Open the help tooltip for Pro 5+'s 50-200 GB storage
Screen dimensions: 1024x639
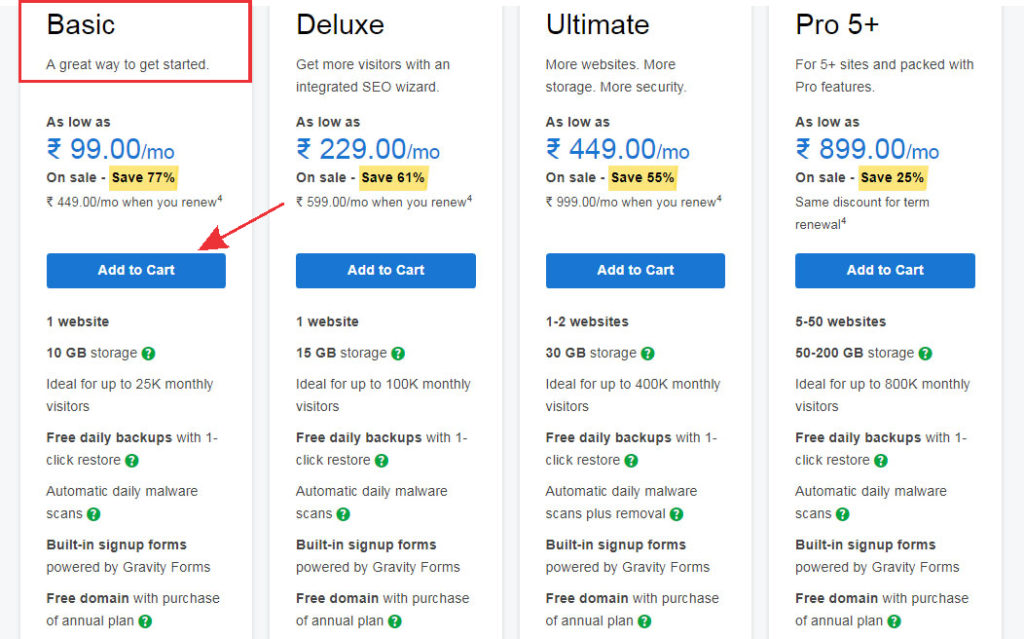[925, 352]
